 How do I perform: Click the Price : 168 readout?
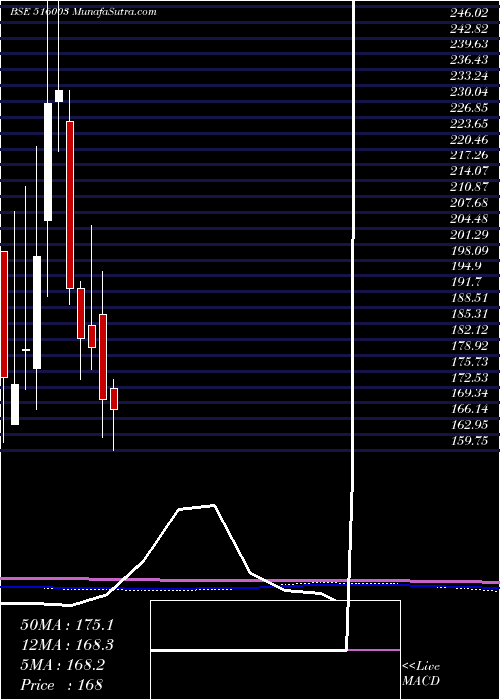(61, 685)
